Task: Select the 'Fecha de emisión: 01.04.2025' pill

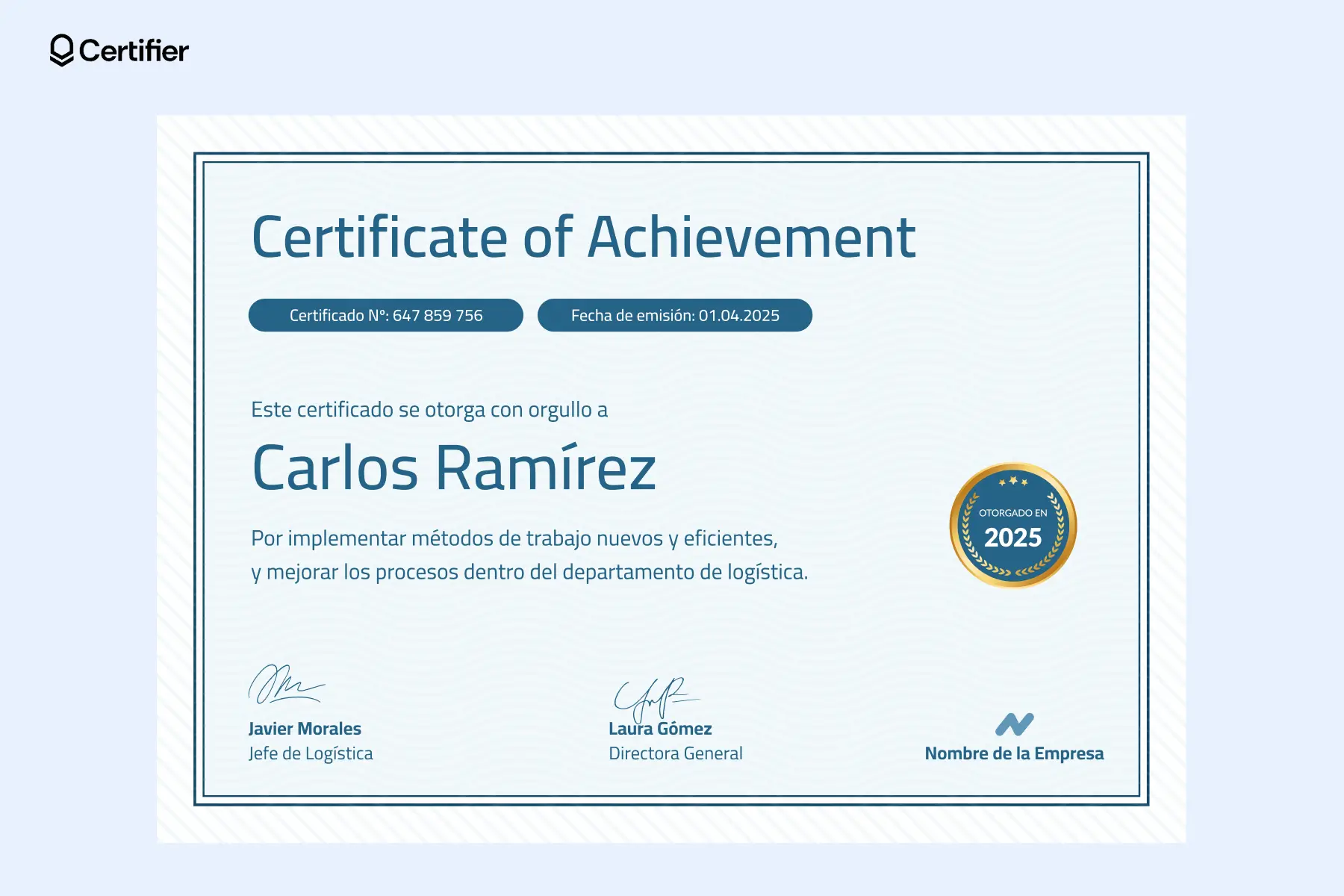Action: click(x=675, y=315)
